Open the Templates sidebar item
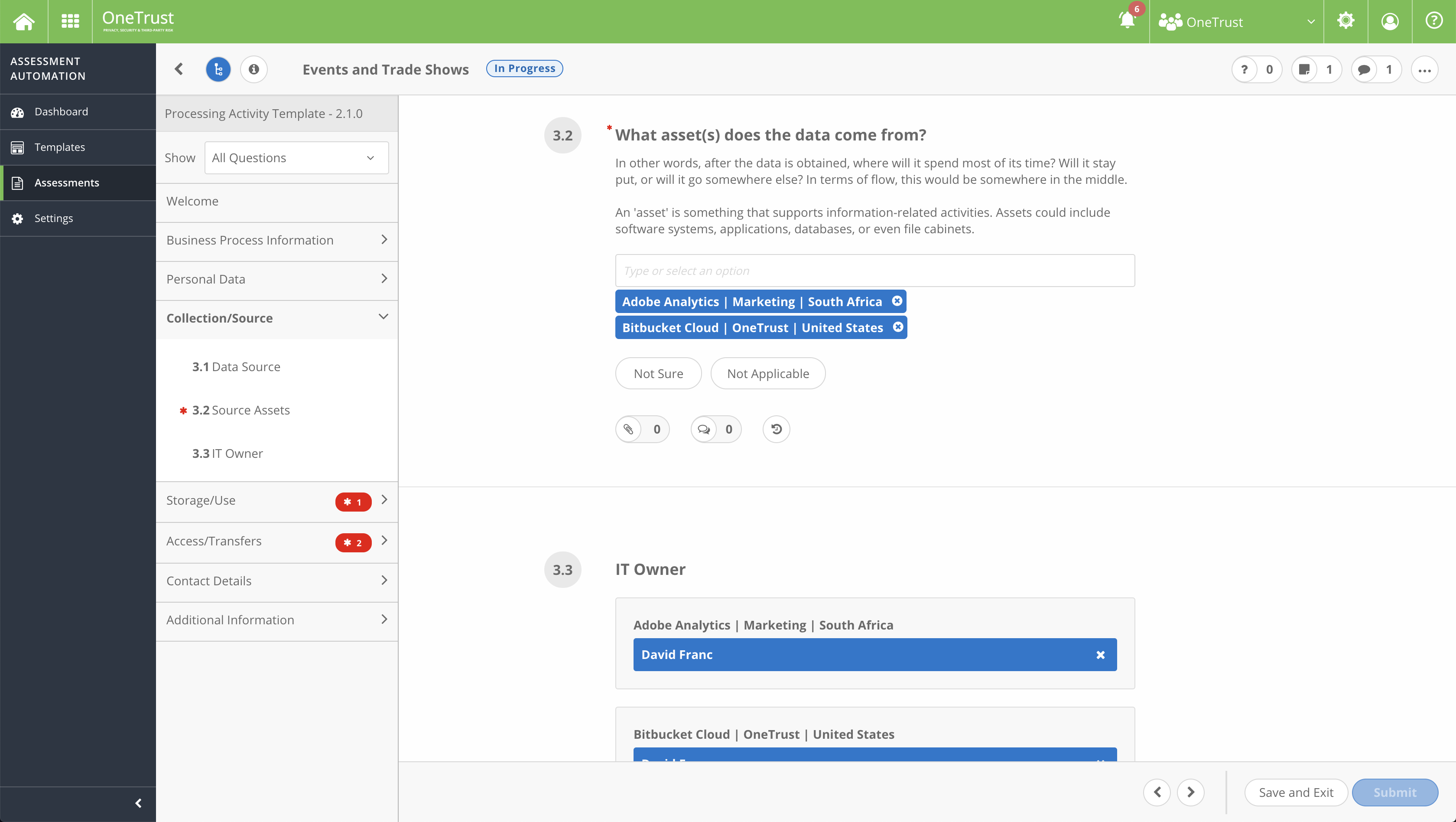The width and height of the screenshot is (1456, 822). 78,147
